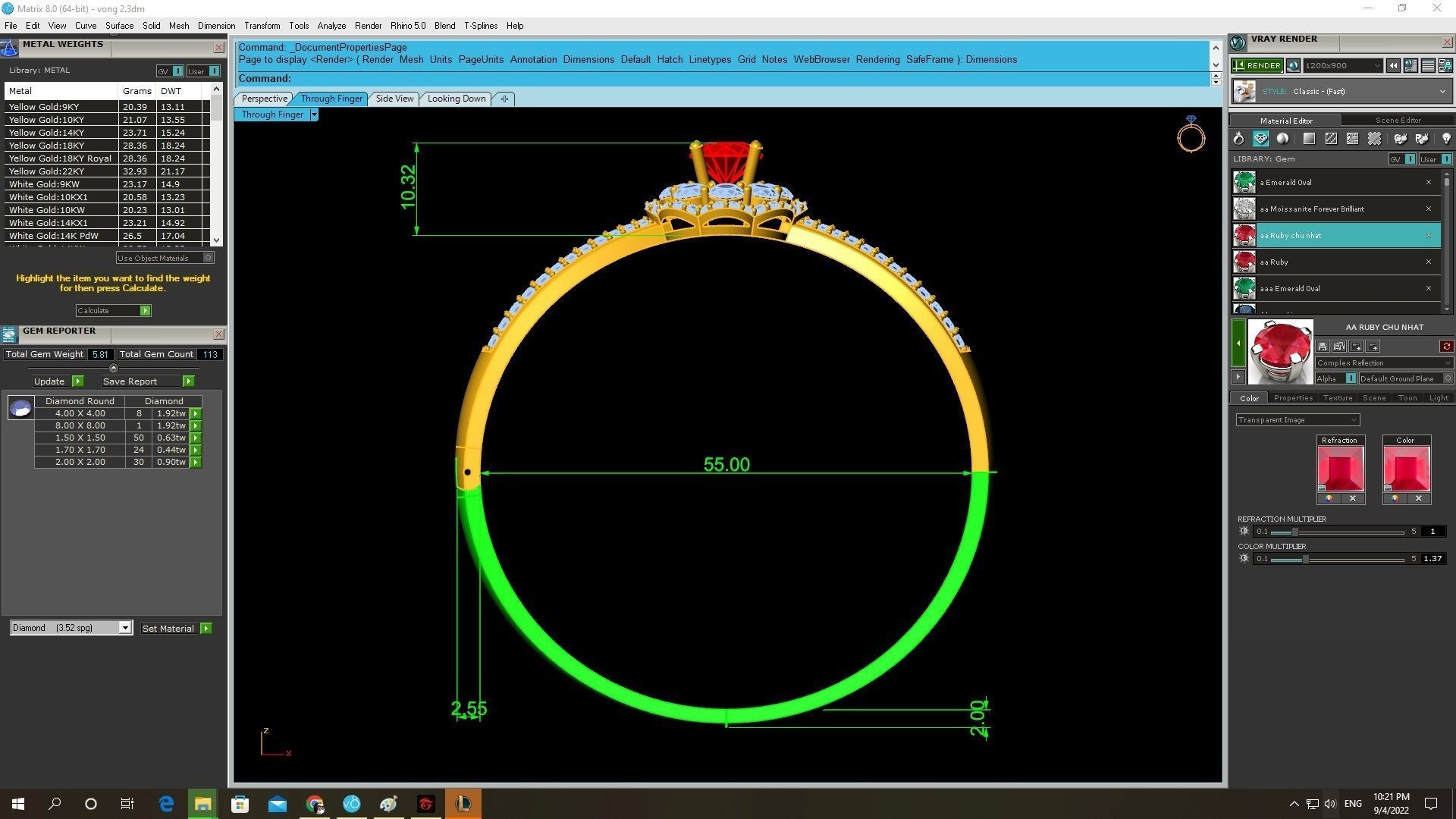The image size is (1456, 819).
Task: Click the Save Report button
Action: click(148, 381)
